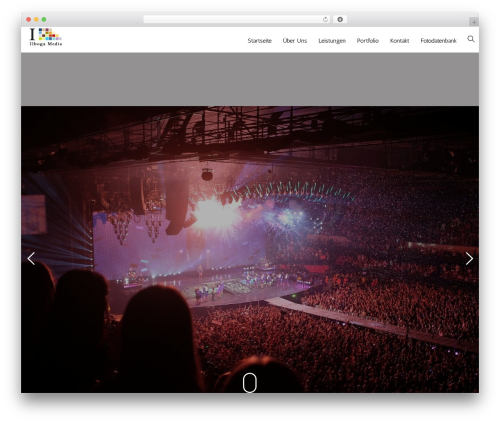Close the browser window with red button
Image resolution: width=500 pixels, height=423 pixels.
coord(29,19)
